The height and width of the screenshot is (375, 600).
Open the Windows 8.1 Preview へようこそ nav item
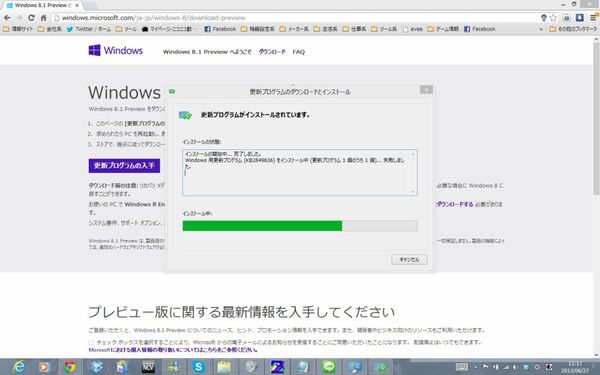[x=207, y=52]
